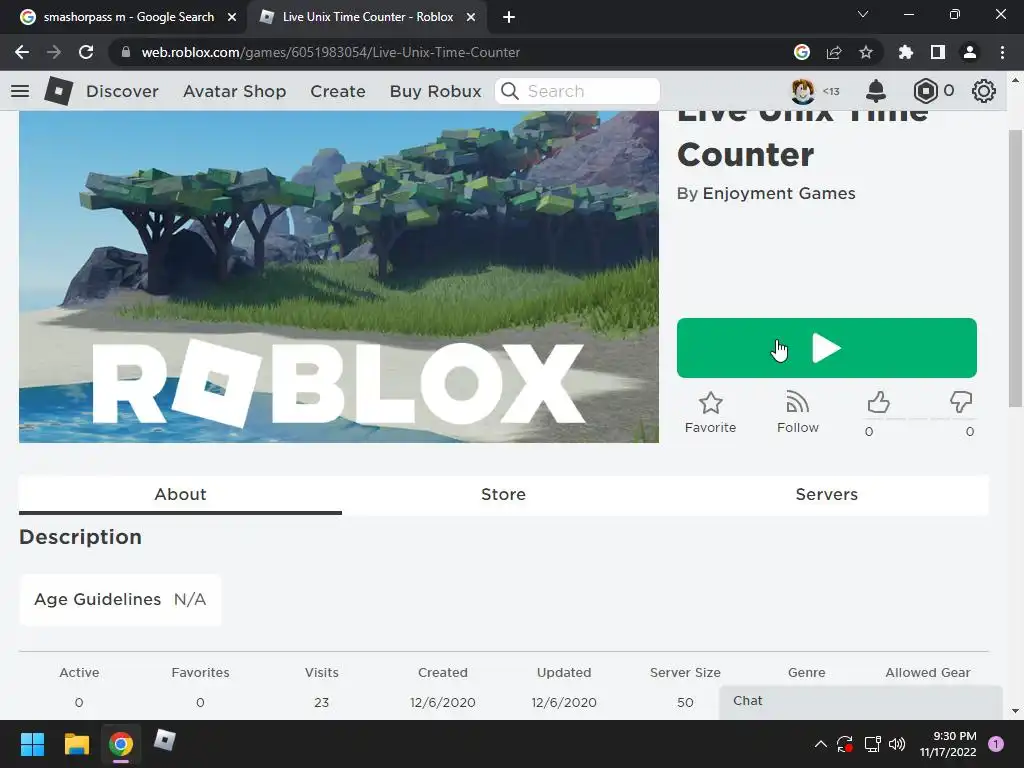The width and height of the screenshot is (1024, 768).
Task: Toggle Chrome side panel
Action: coord(938,52)
